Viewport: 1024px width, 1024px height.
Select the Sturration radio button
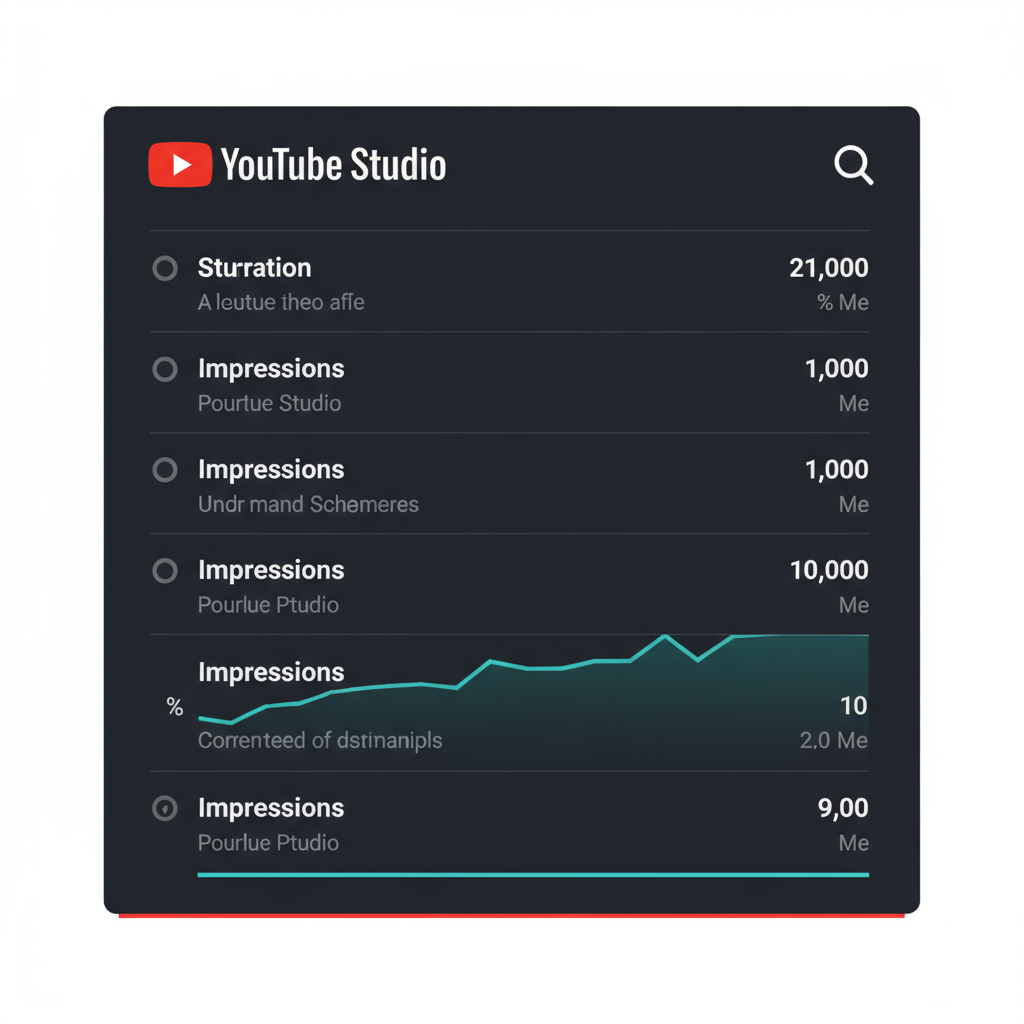[165, 268]
